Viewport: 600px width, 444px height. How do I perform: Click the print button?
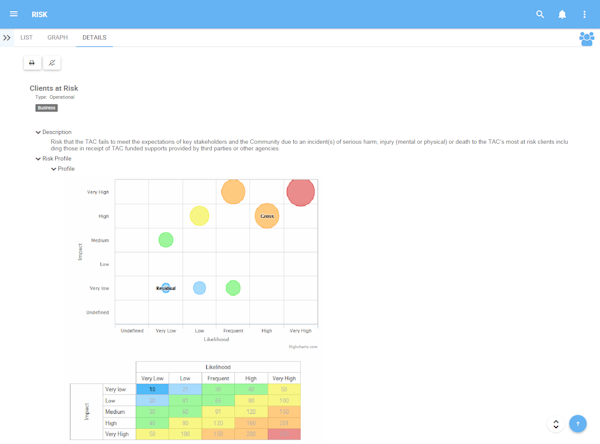[x=32, y=63]
